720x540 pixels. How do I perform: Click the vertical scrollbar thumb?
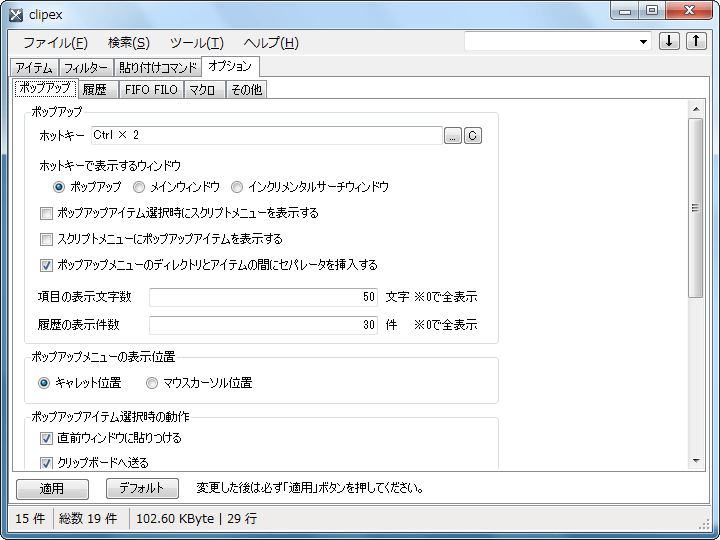pyautogui.click(x=696, y=208)
